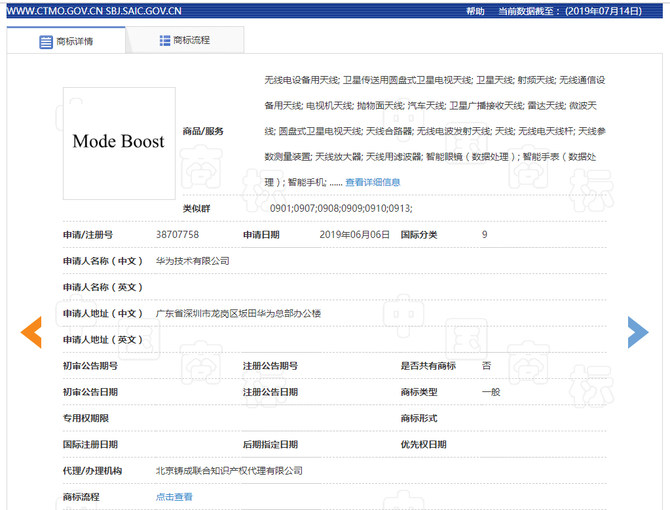
Task: Click the 商标形式 label
Action: 419,418
